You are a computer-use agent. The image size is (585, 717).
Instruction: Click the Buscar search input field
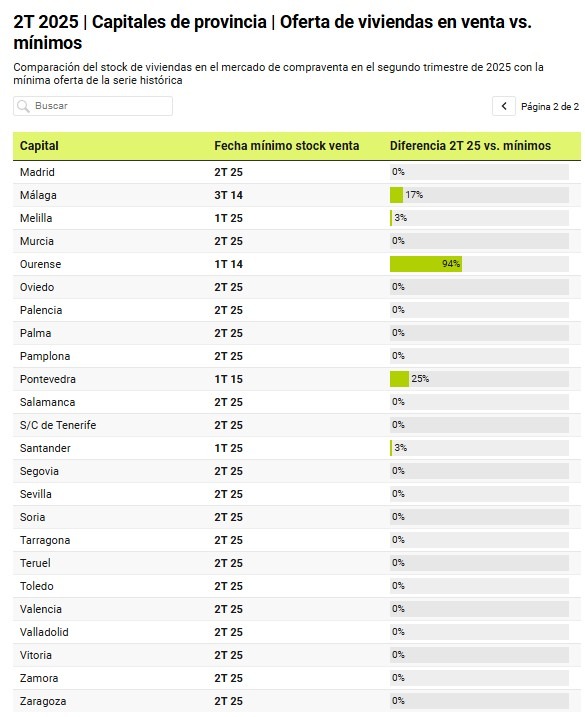[x=93, y=106]
